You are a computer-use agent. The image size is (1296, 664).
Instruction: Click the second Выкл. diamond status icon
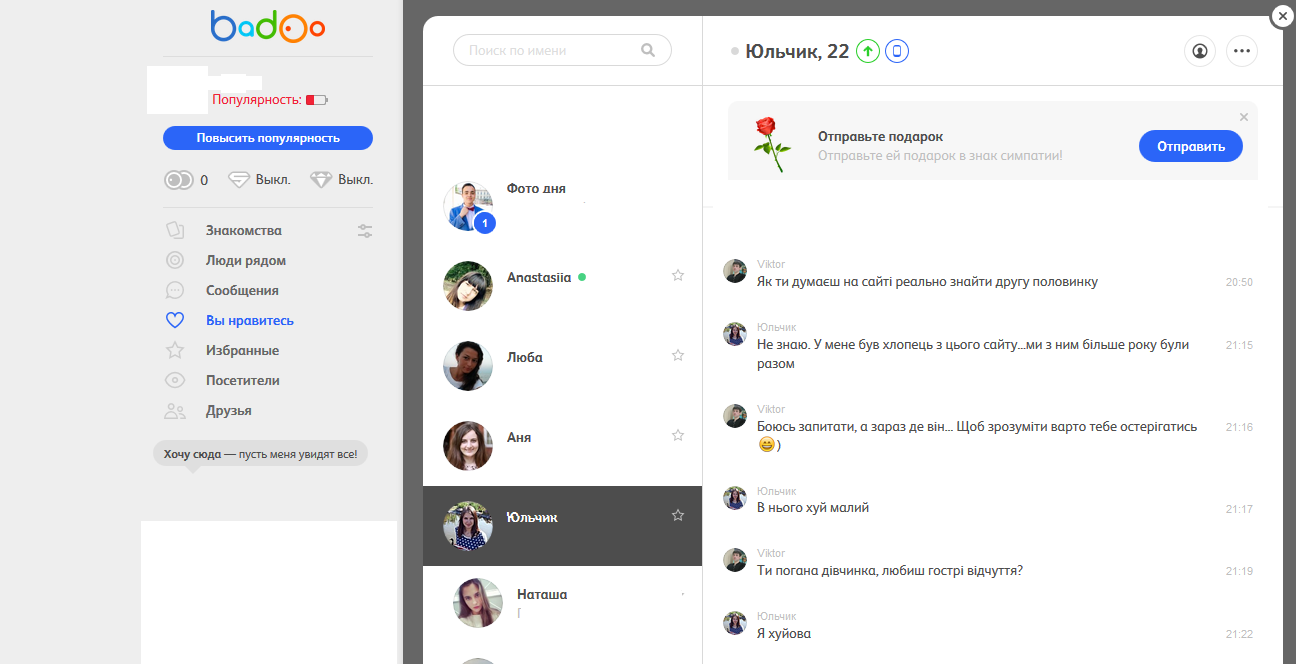coord(321,180)
